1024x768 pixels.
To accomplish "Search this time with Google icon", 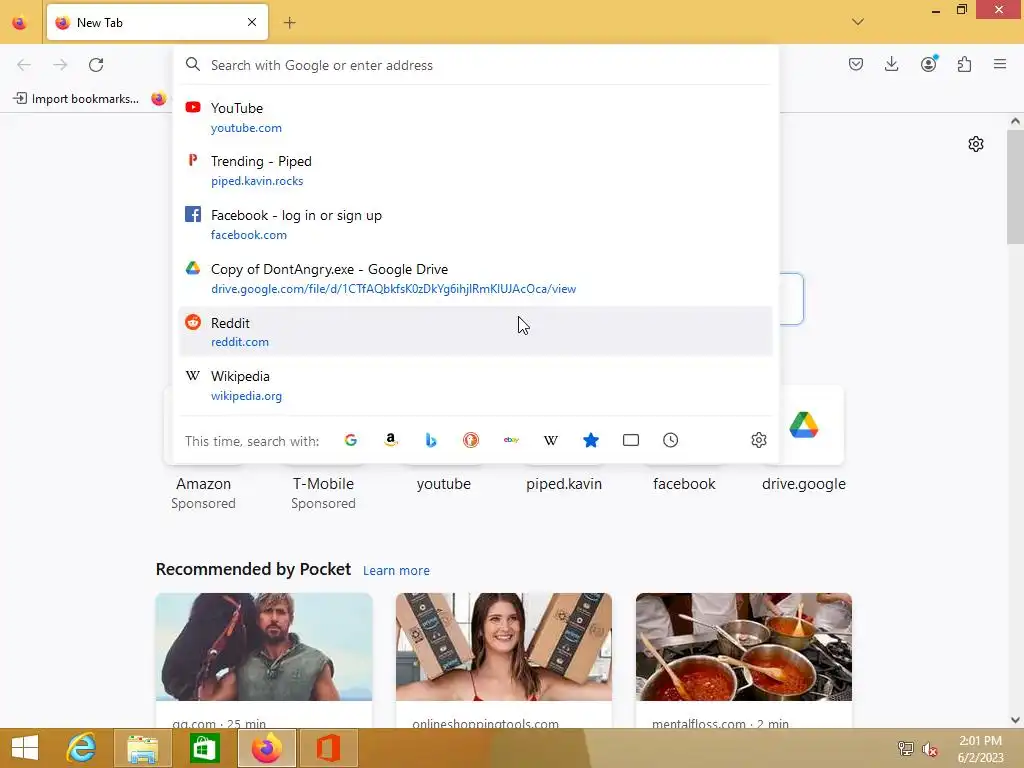I will [x=351, y=440].
